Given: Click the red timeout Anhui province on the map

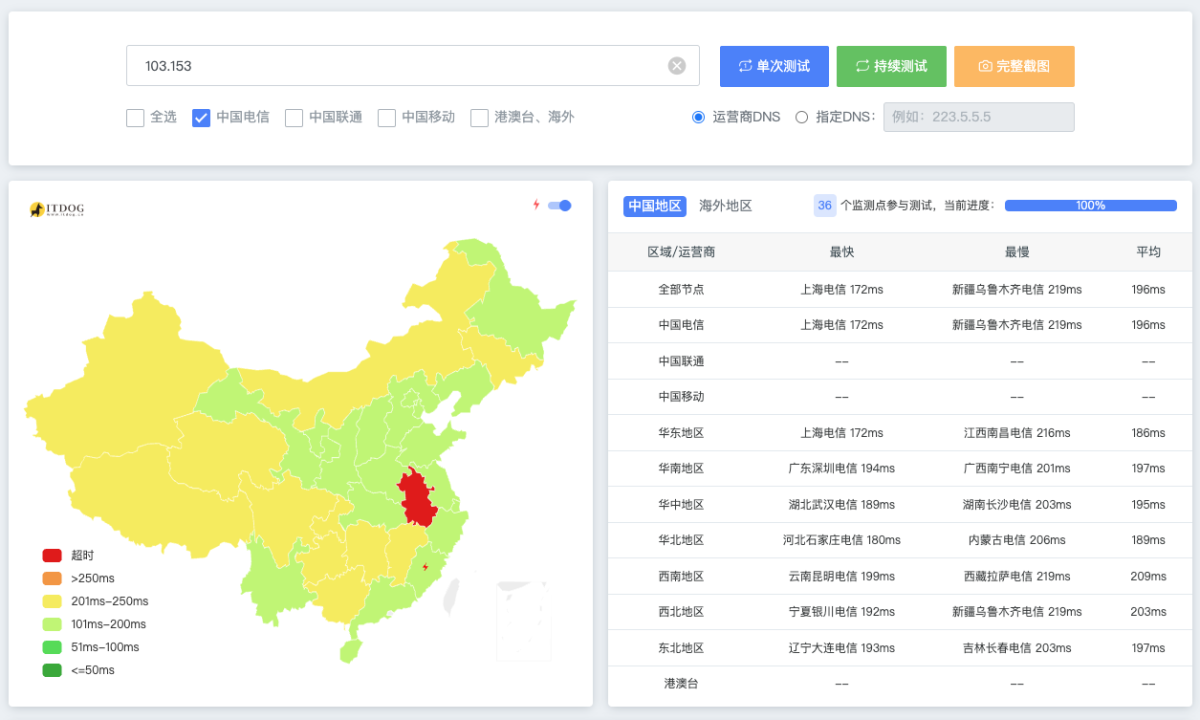Looking at the screenshot, I should tap(417, 497).
